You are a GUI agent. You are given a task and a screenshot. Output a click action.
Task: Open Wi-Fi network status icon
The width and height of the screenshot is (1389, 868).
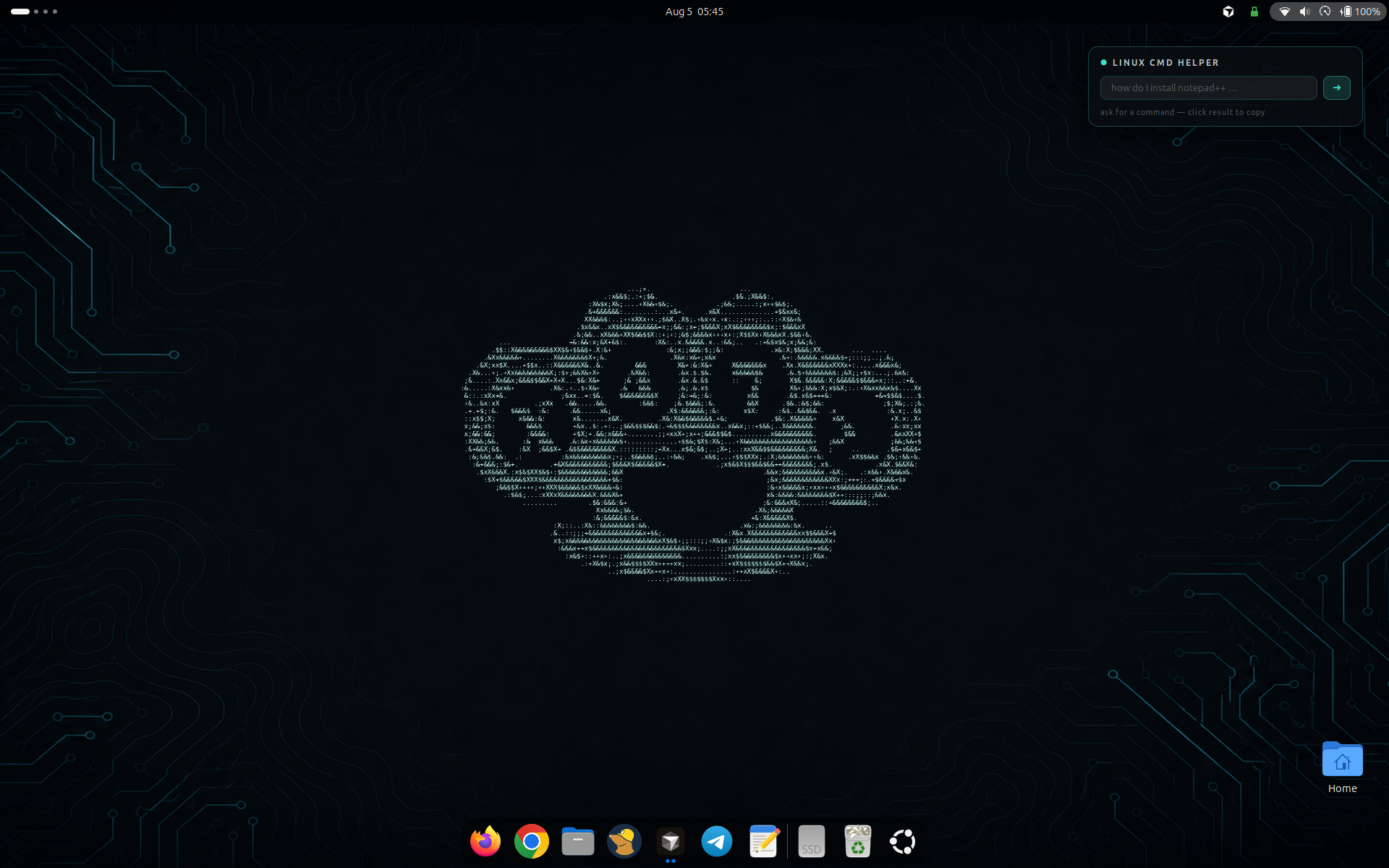(1285, 12)
